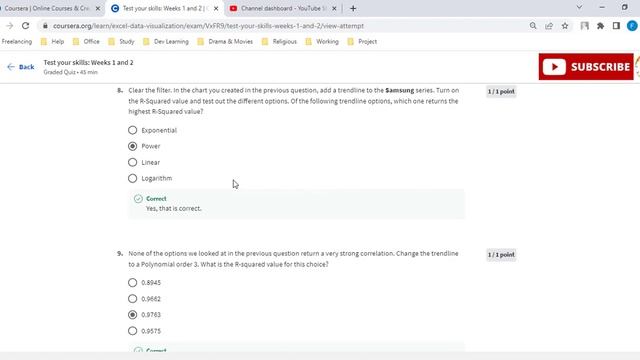
Task: Click 'Graded Quiz • 45 min' subtitle
Action: tap(71, 72)
